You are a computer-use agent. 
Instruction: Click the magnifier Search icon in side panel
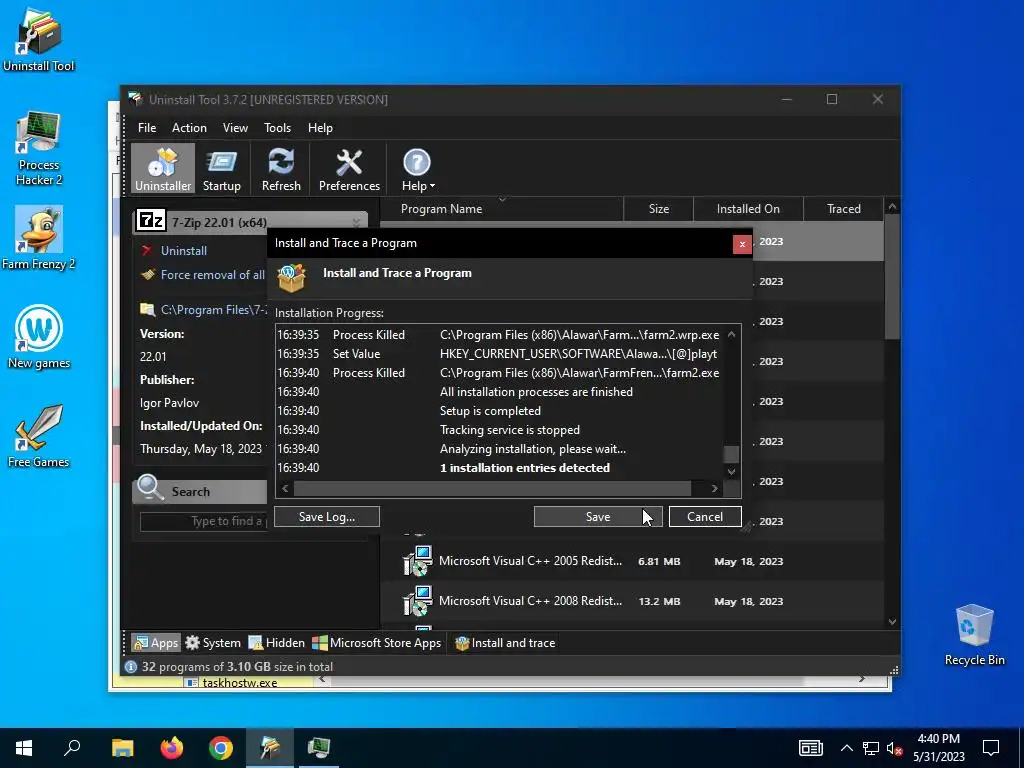(150, 488)
